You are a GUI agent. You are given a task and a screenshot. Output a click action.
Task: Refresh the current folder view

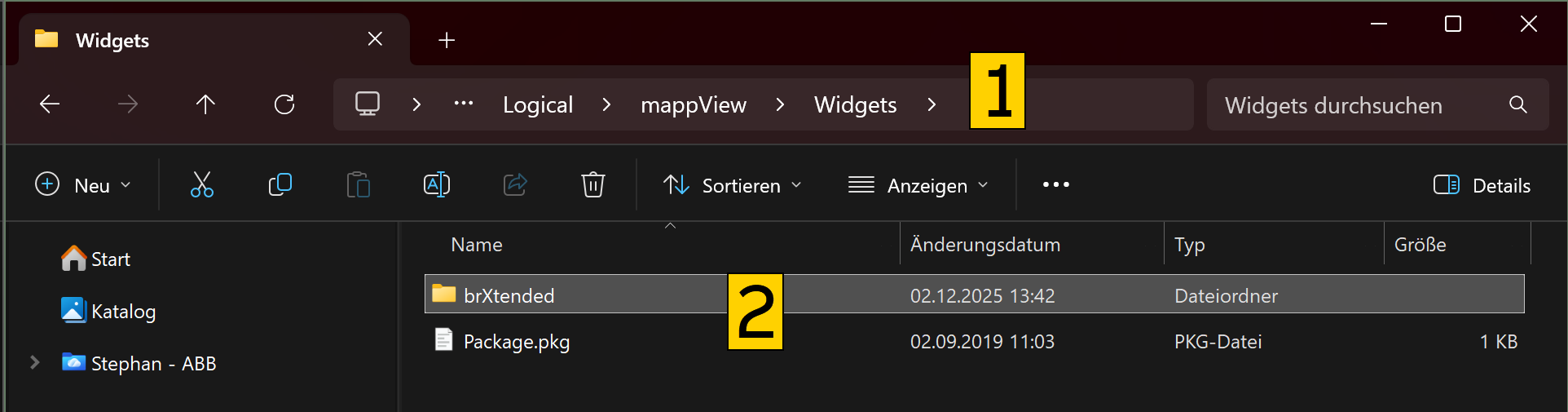click(284, 104)
